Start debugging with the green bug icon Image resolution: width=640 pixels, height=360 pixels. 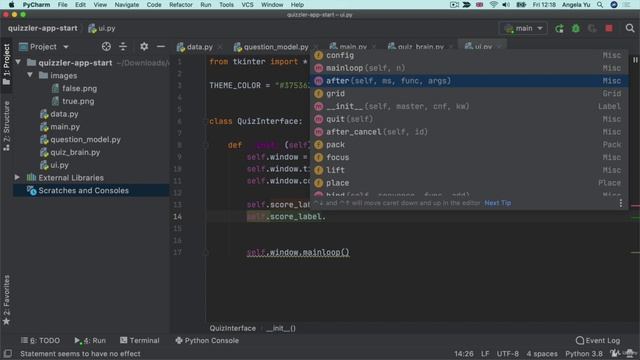point(576,29)
